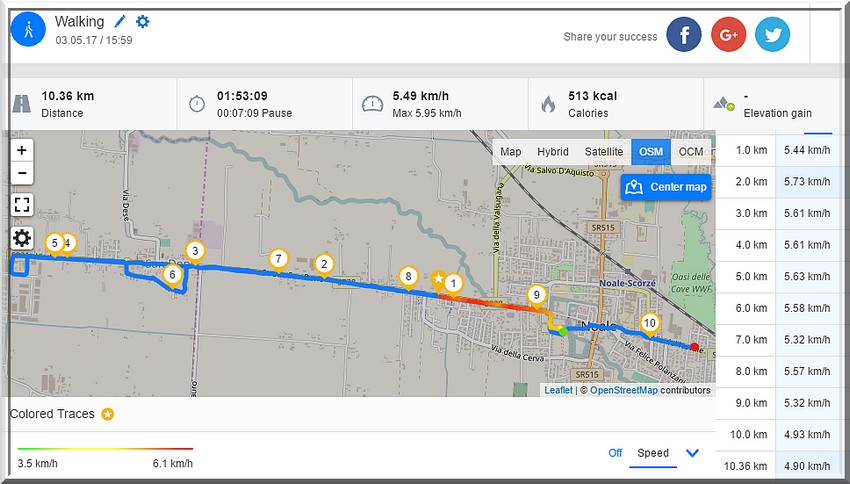The width and height of the screenshot is (850, 484).
Task: Expand the colored traces options chevron
Action: tap(692, 453)
